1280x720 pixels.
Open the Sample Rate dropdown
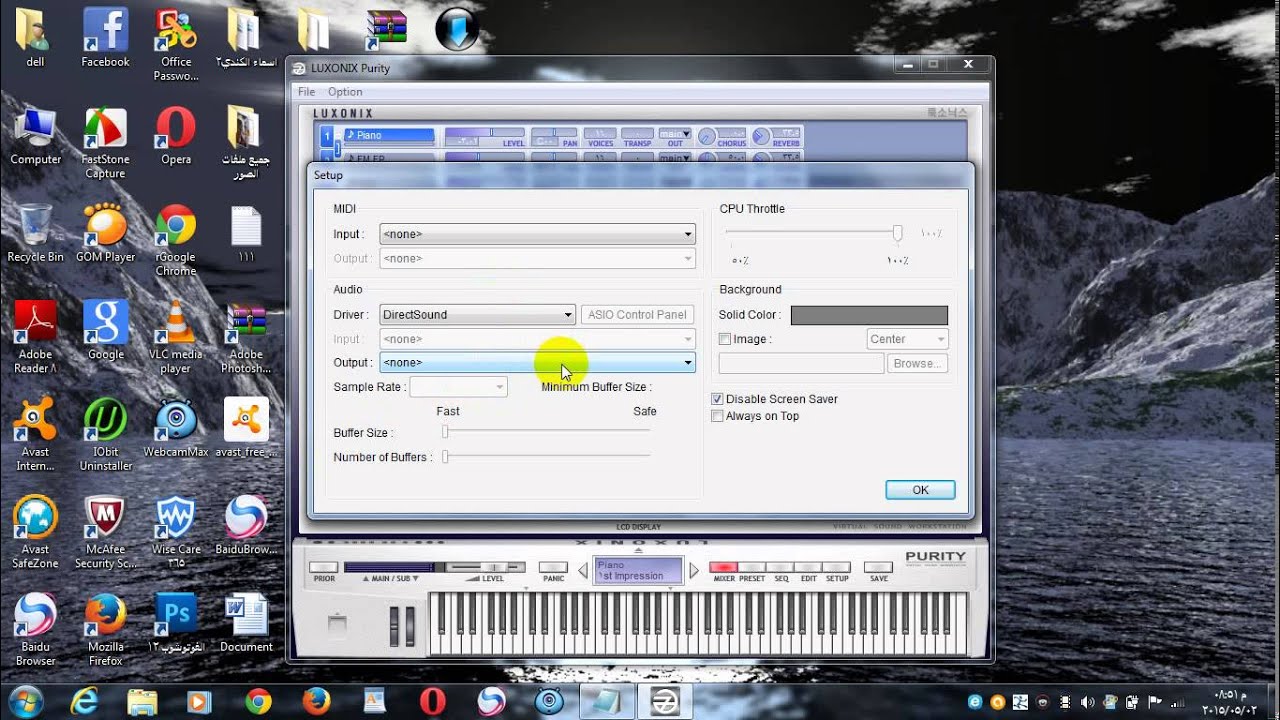[x=459, y=387]
